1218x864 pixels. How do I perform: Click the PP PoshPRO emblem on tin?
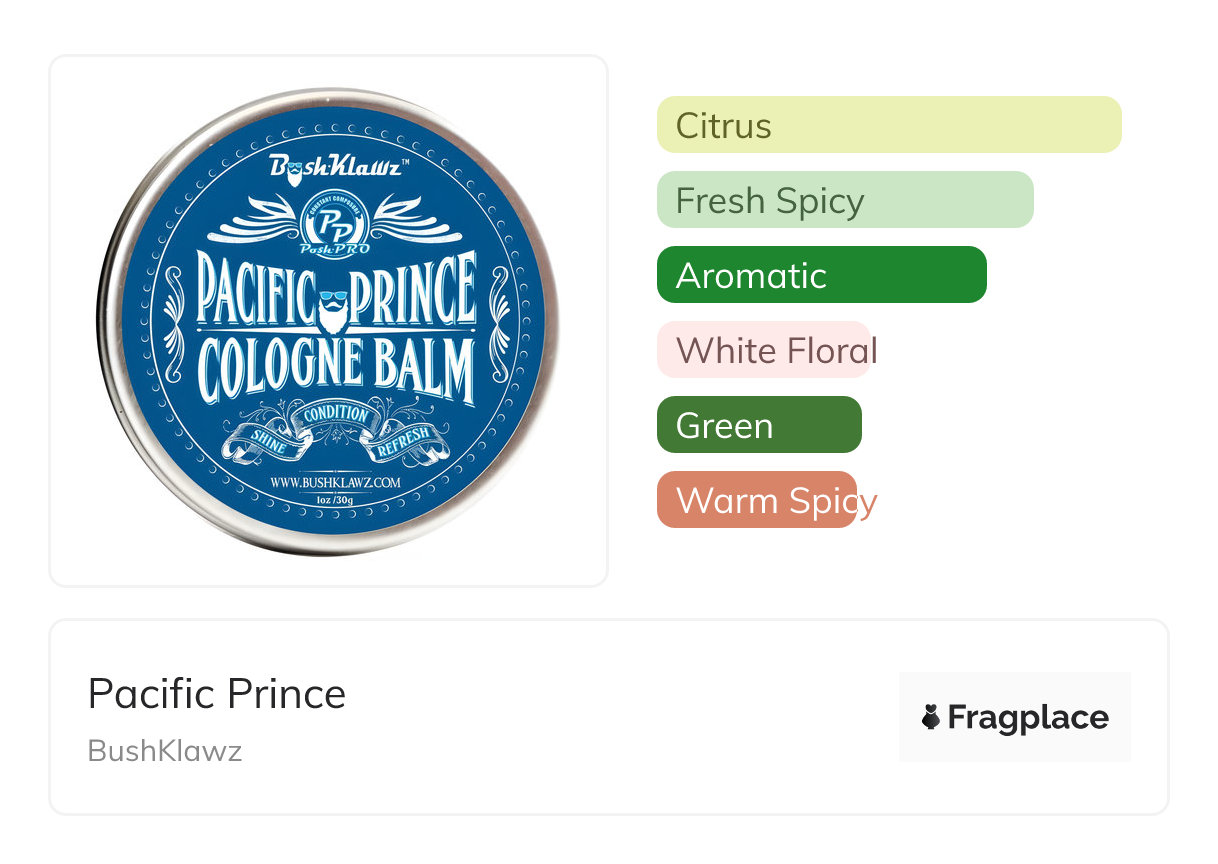tap(335, 225)
